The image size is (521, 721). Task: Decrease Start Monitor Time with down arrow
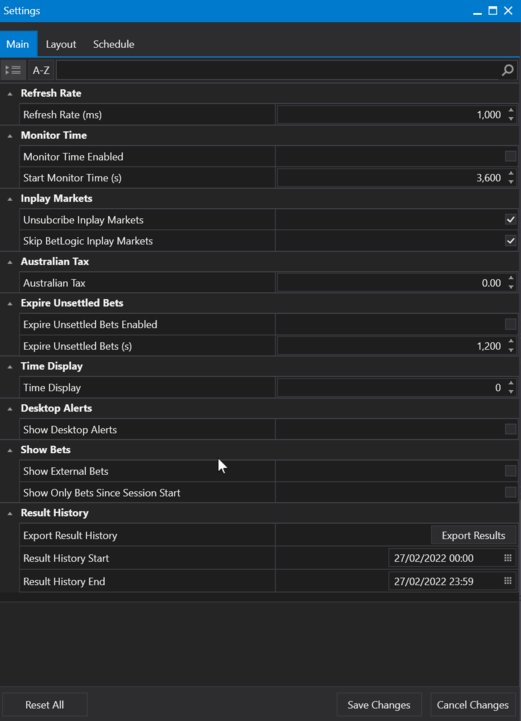point(511,182)
